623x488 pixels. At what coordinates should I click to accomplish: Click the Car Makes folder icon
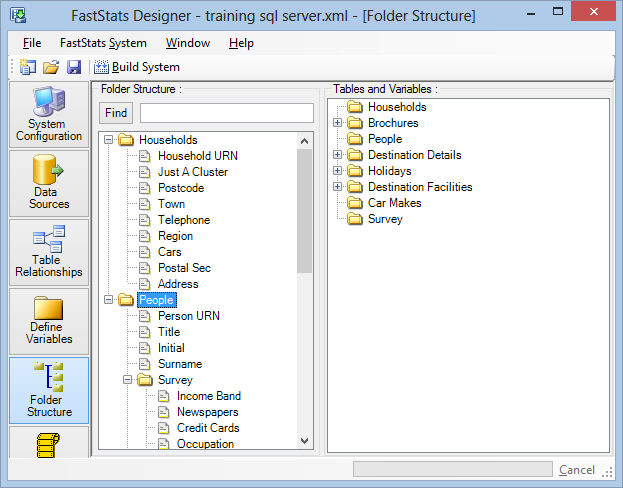(x=354, y=203)
